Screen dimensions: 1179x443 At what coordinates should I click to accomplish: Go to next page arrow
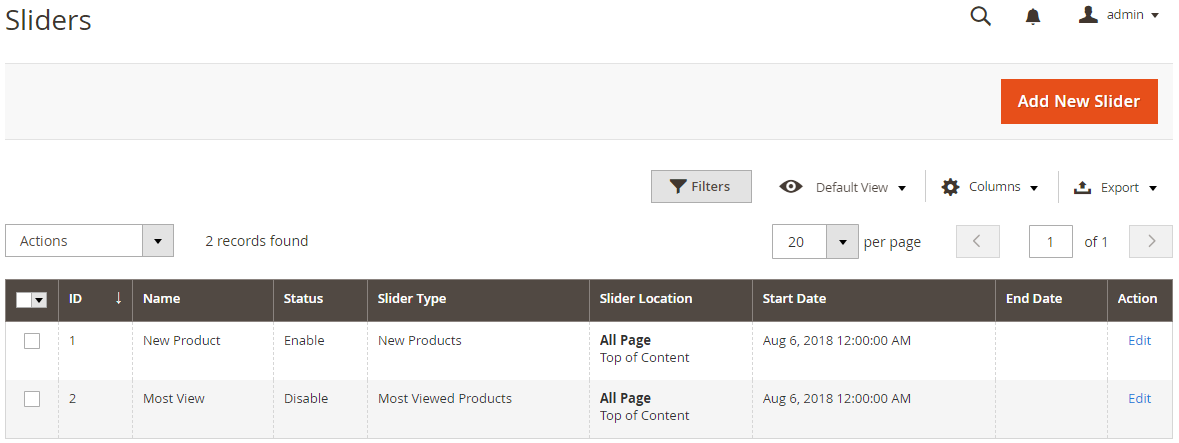(1150, 242)
